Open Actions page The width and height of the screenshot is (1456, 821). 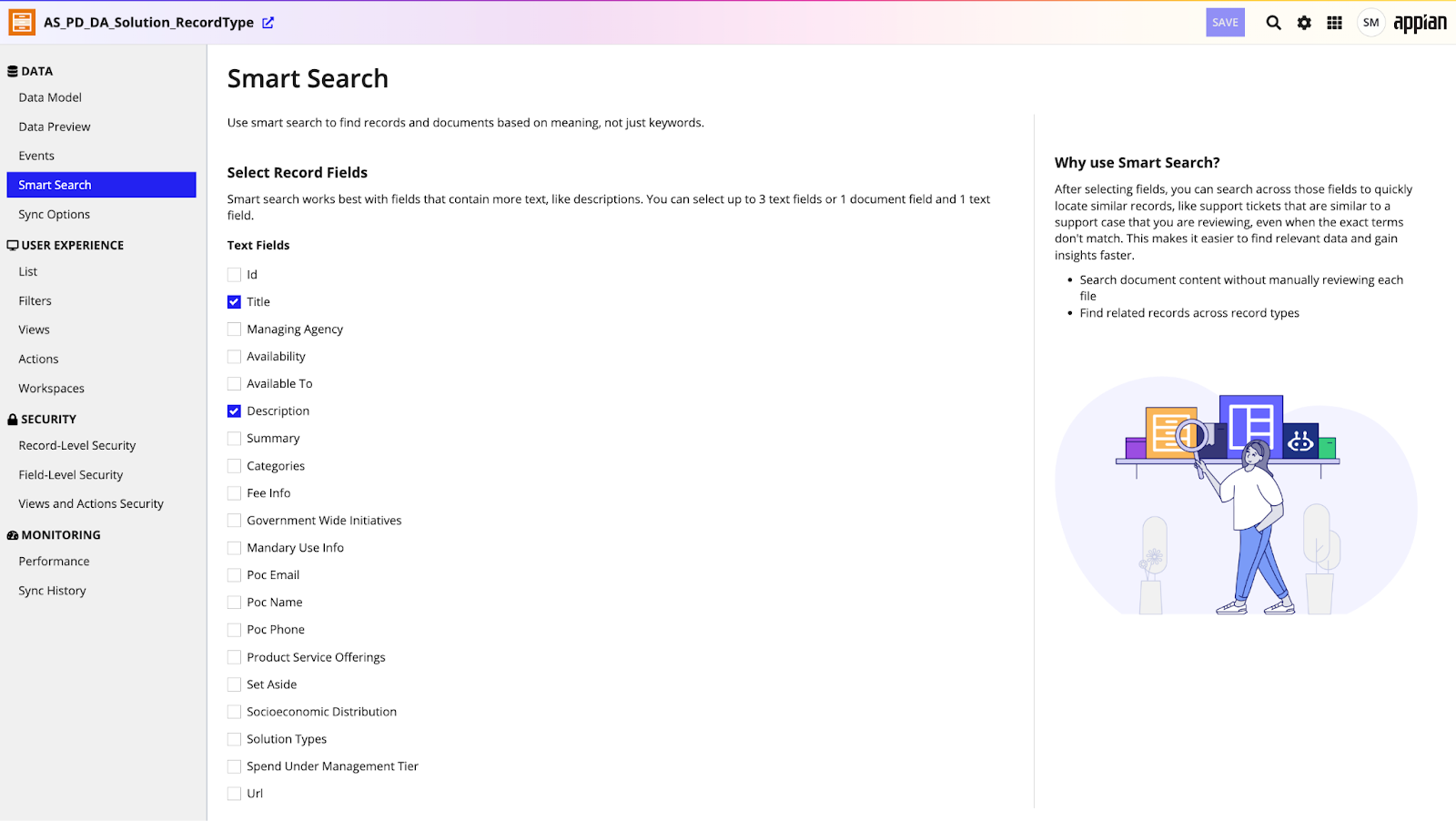[x=38, y=359]
